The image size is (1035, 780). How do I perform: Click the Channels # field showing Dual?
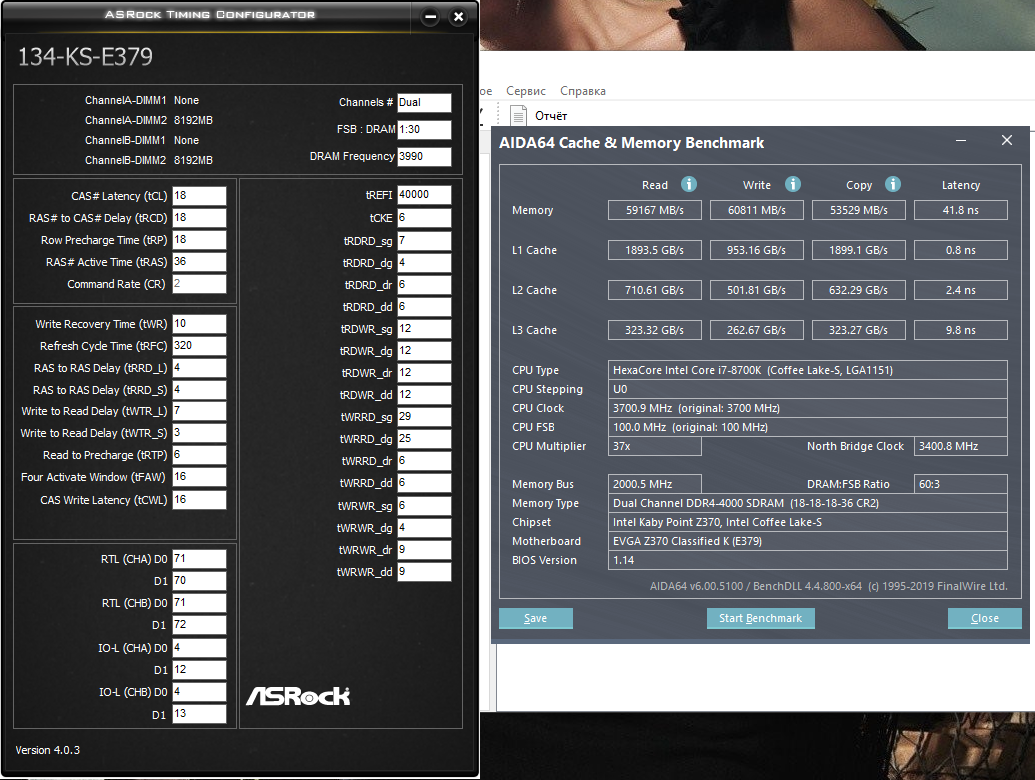(424, 102)
